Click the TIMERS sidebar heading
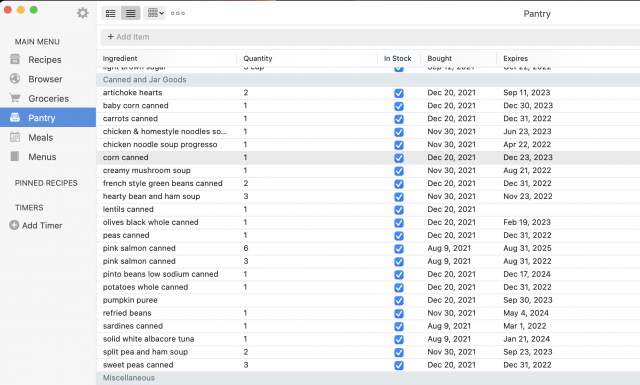This screenshot has width=640, height=385. point(29,208)
